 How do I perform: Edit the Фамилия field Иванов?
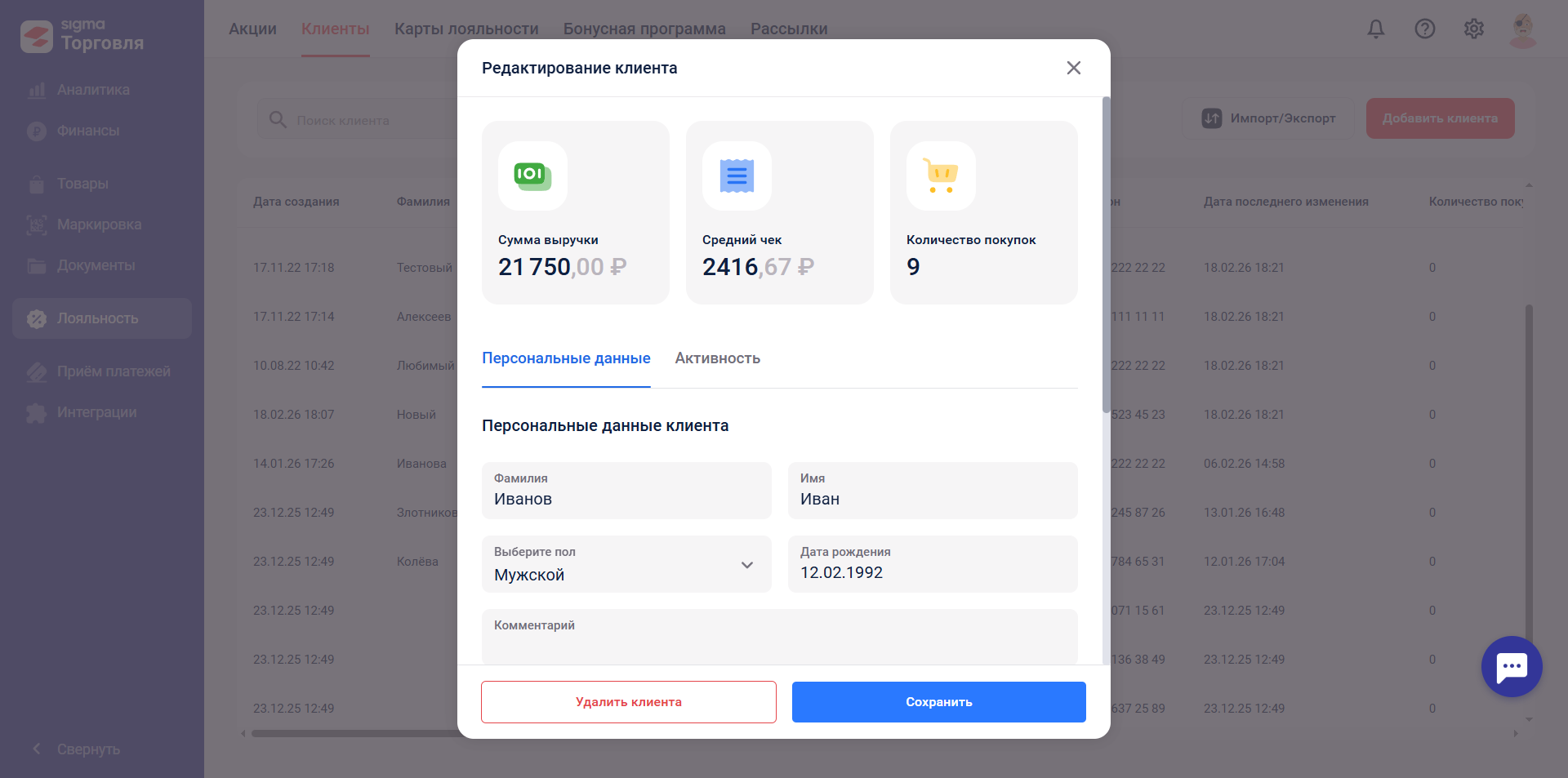pyautogui.click(x=626, y=491)
